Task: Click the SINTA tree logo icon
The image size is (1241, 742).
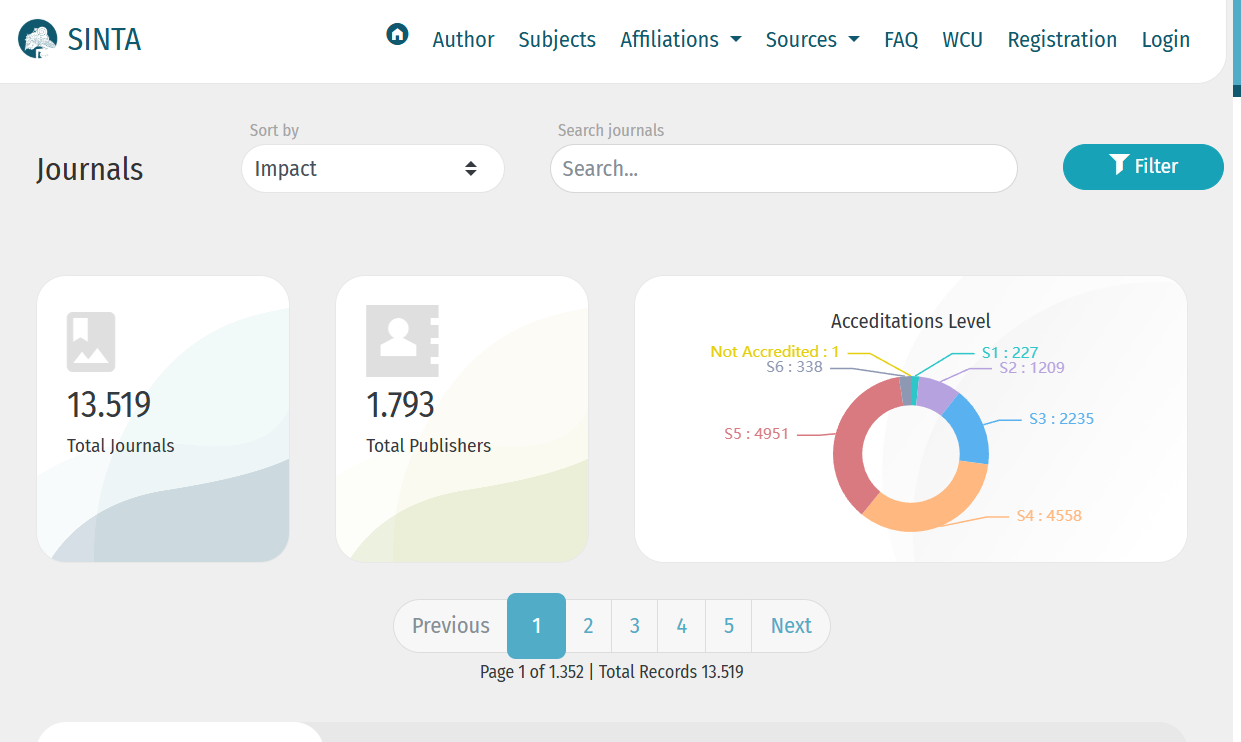Action: pyautogui.click(x=38, y=40)
